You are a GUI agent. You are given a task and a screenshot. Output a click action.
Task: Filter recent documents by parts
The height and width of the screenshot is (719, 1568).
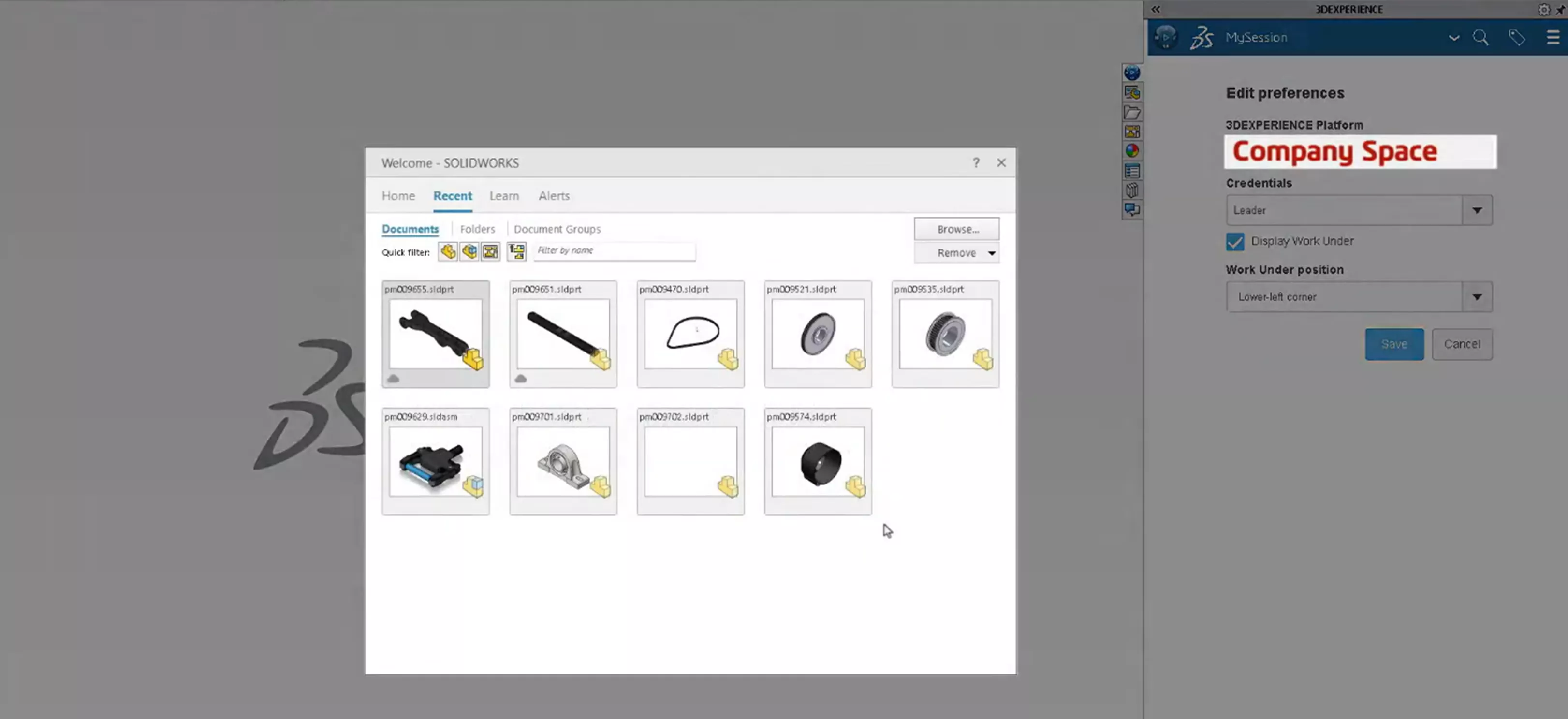coord(448,251)
